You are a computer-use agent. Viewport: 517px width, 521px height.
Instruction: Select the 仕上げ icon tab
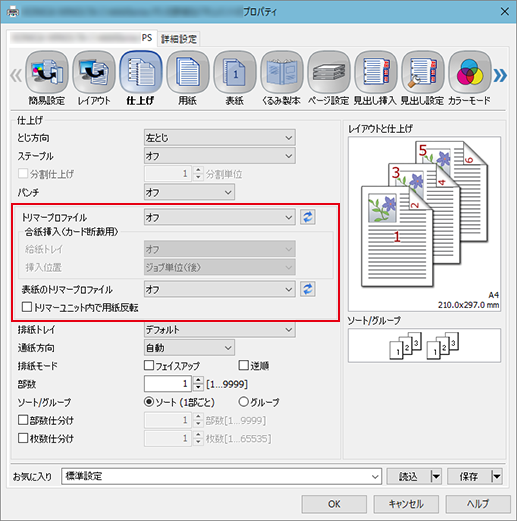(x=141, y=78)
